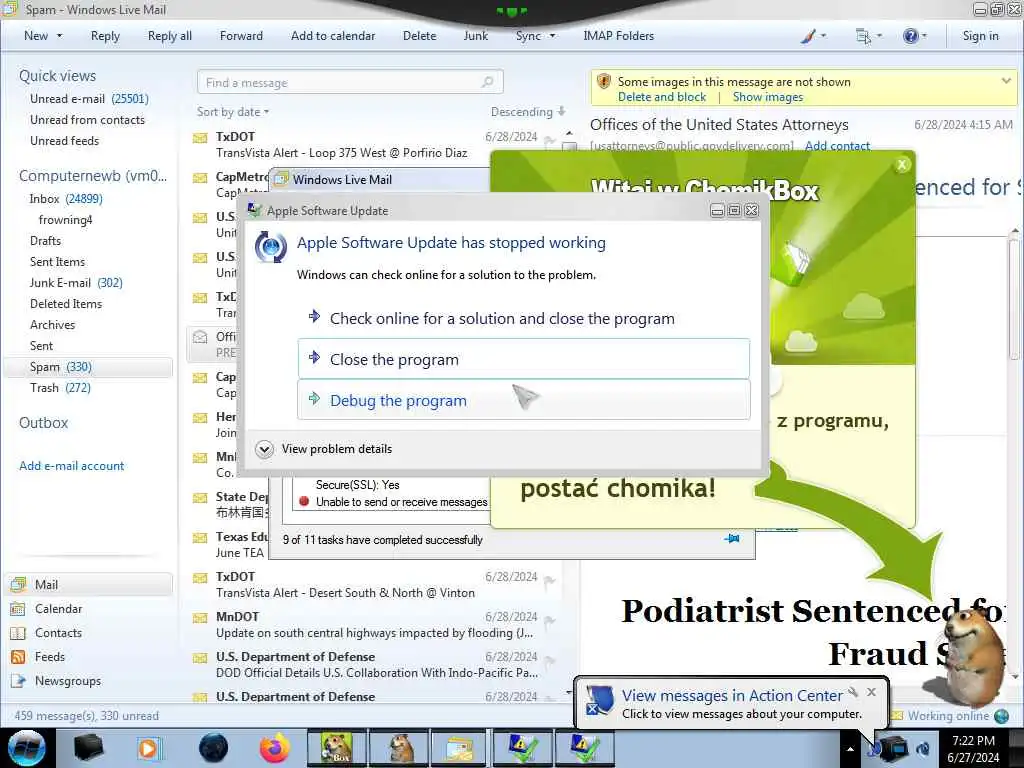The image size is (1024, 768).
Task: Select the Inbox folder
Action: click(x=65, y=199)
